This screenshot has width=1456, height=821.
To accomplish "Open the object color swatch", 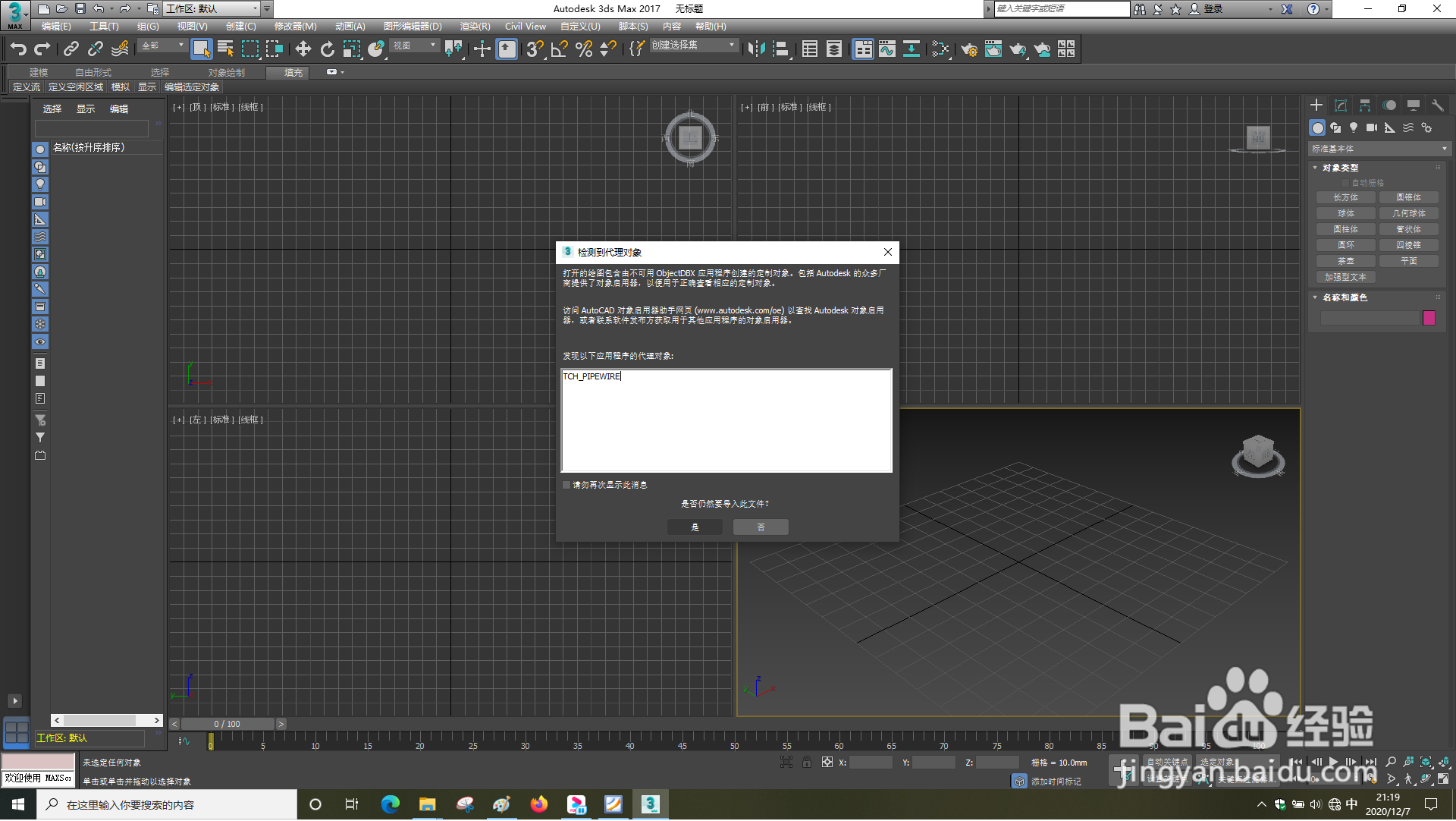I will (x=1429, y=318).
